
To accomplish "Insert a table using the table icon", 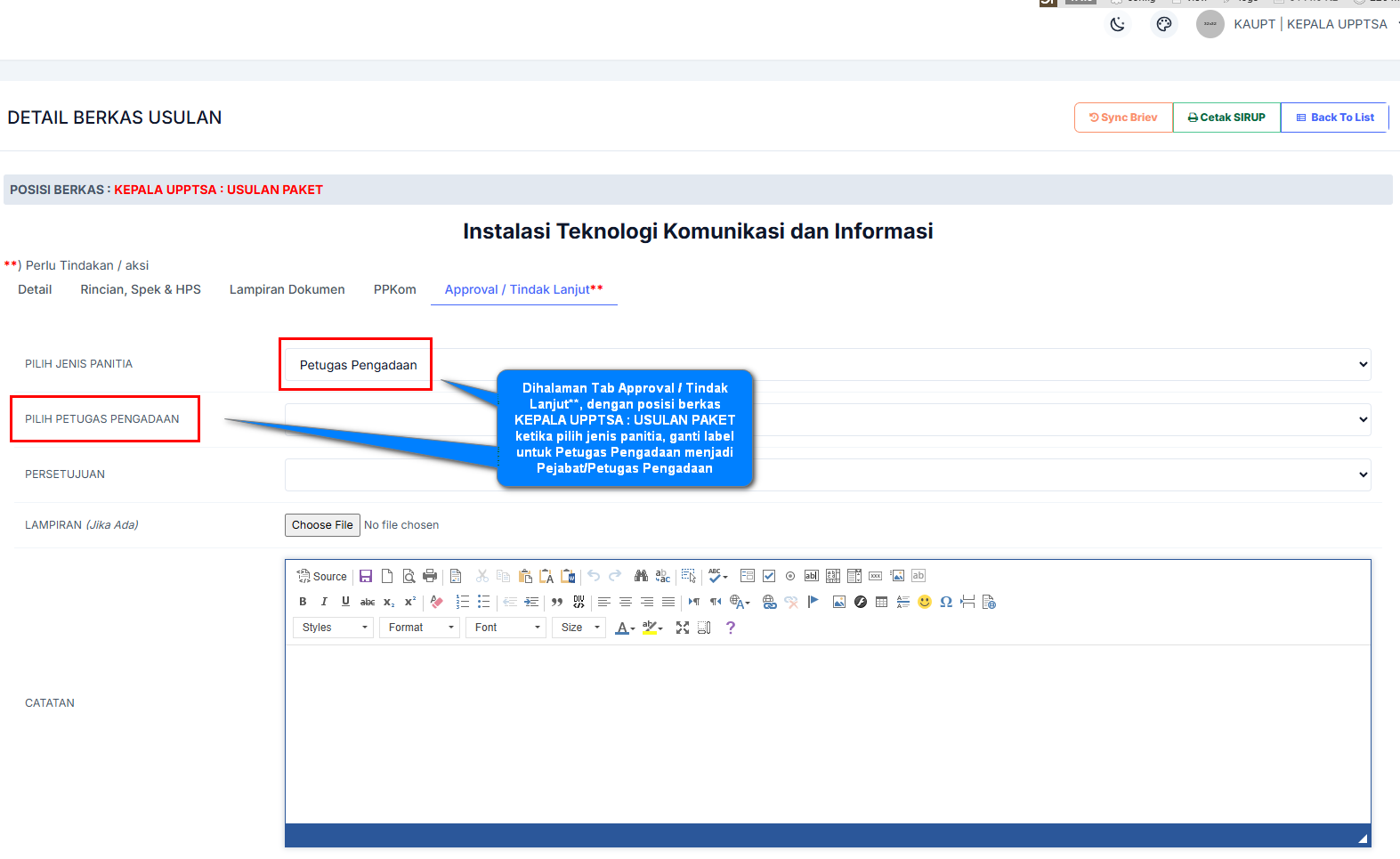I will coord(881,602).
